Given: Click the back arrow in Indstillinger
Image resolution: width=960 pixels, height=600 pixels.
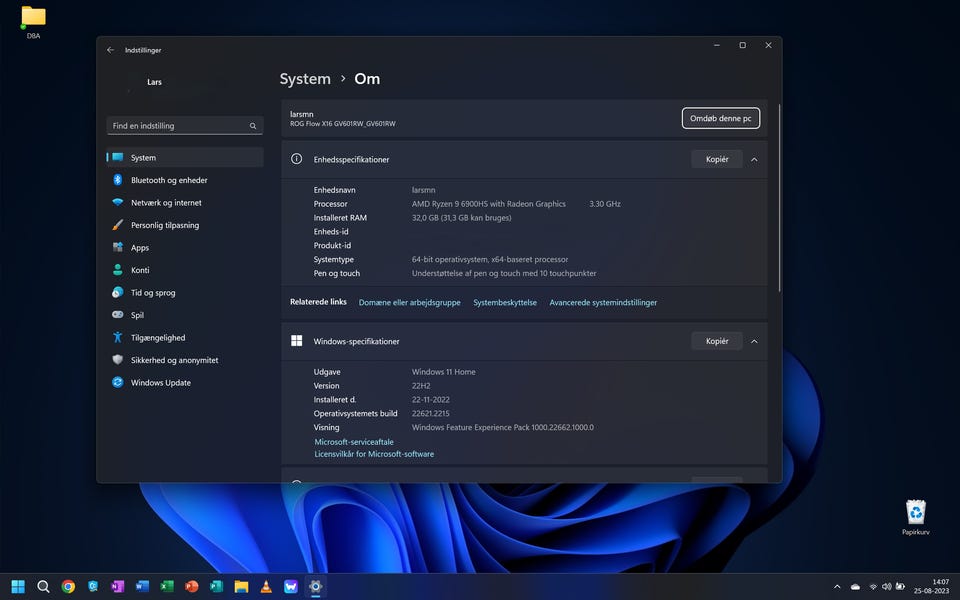Looking at the screenshot, I should pos(111,49).
